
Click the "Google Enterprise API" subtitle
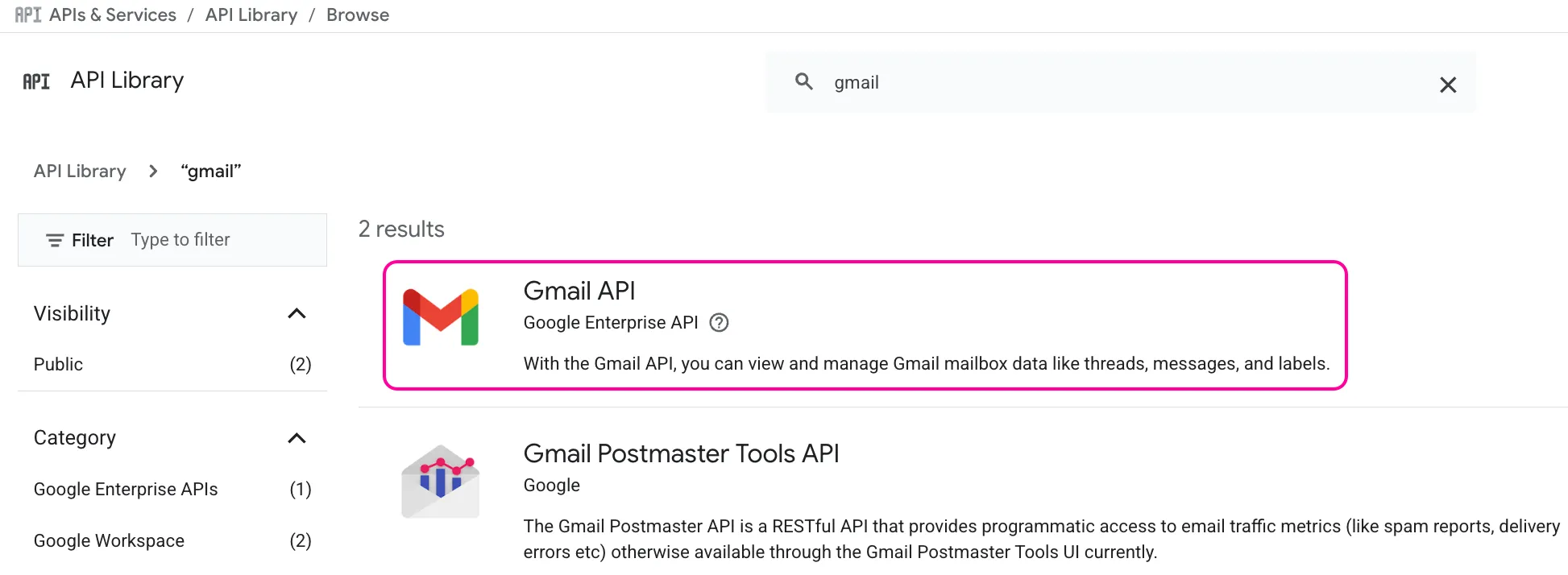tap(611, 322)
